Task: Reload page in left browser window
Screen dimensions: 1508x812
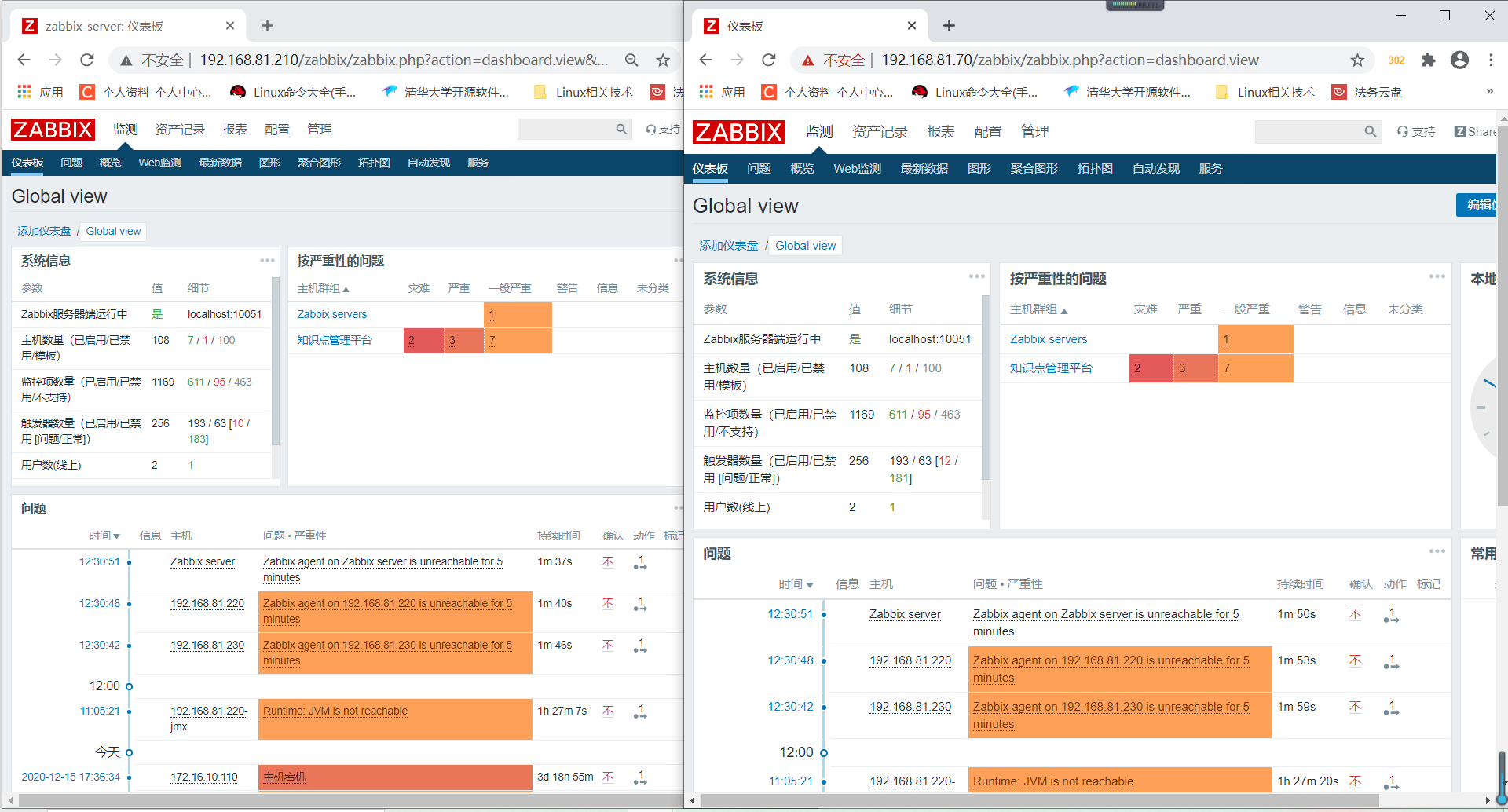Action: tap(87, 60)
